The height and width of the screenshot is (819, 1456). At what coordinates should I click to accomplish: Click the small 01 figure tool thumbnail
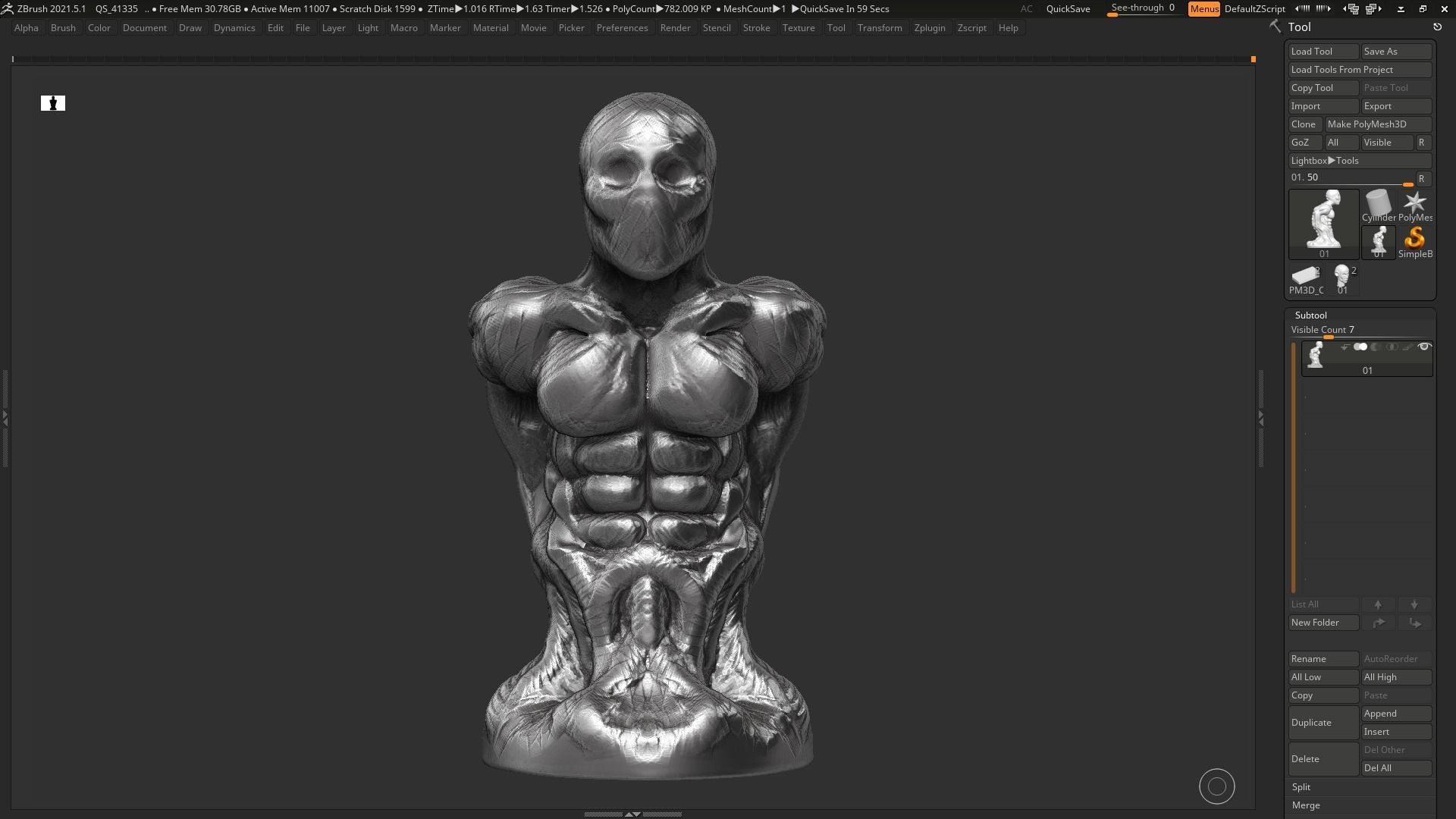(x=1379, y=242)
